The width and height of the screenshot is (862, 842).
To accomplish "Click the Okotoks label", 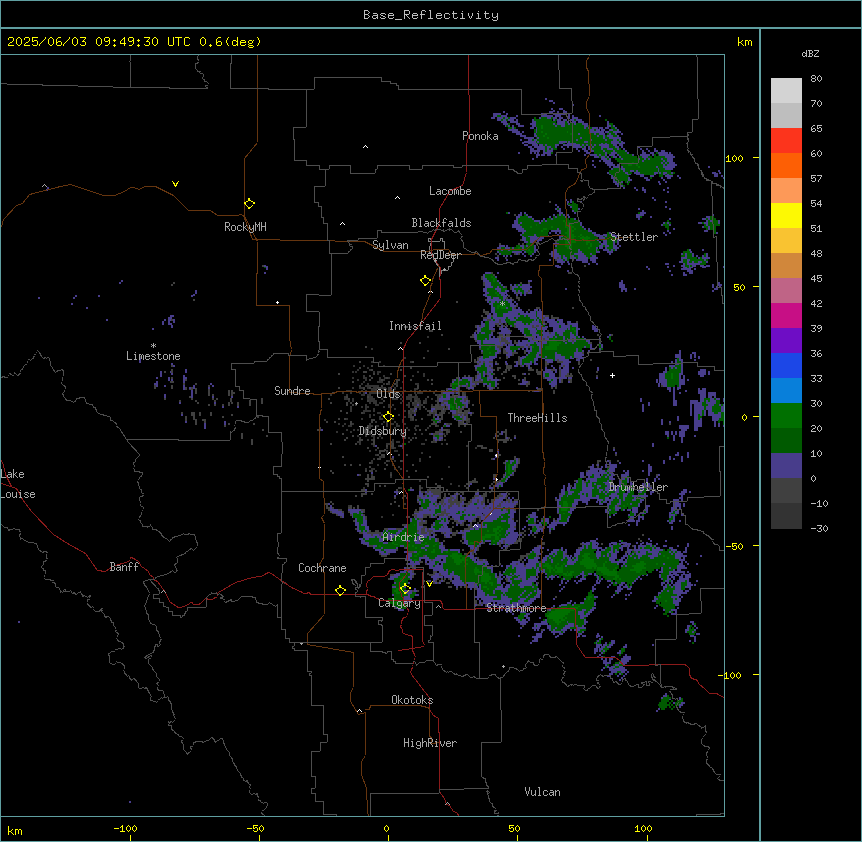I will pos(412,700).
